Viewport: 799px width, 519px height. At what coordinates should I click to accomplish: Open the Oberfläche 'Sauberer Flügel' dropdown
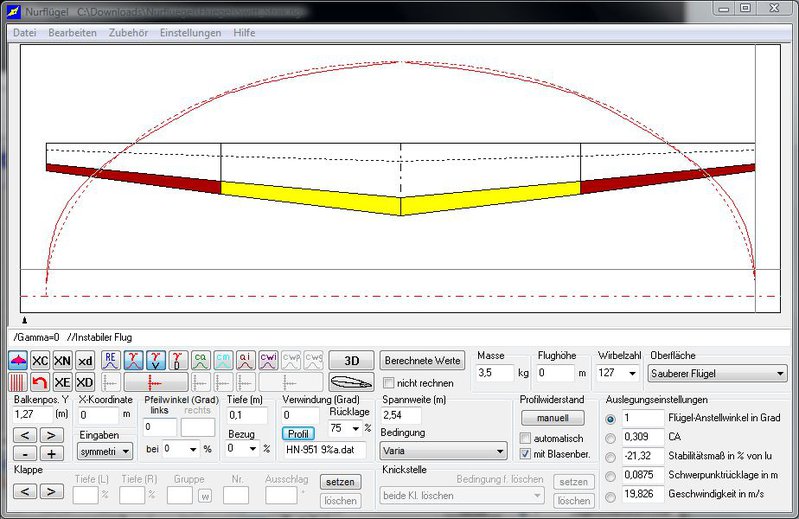pos(718,373)
